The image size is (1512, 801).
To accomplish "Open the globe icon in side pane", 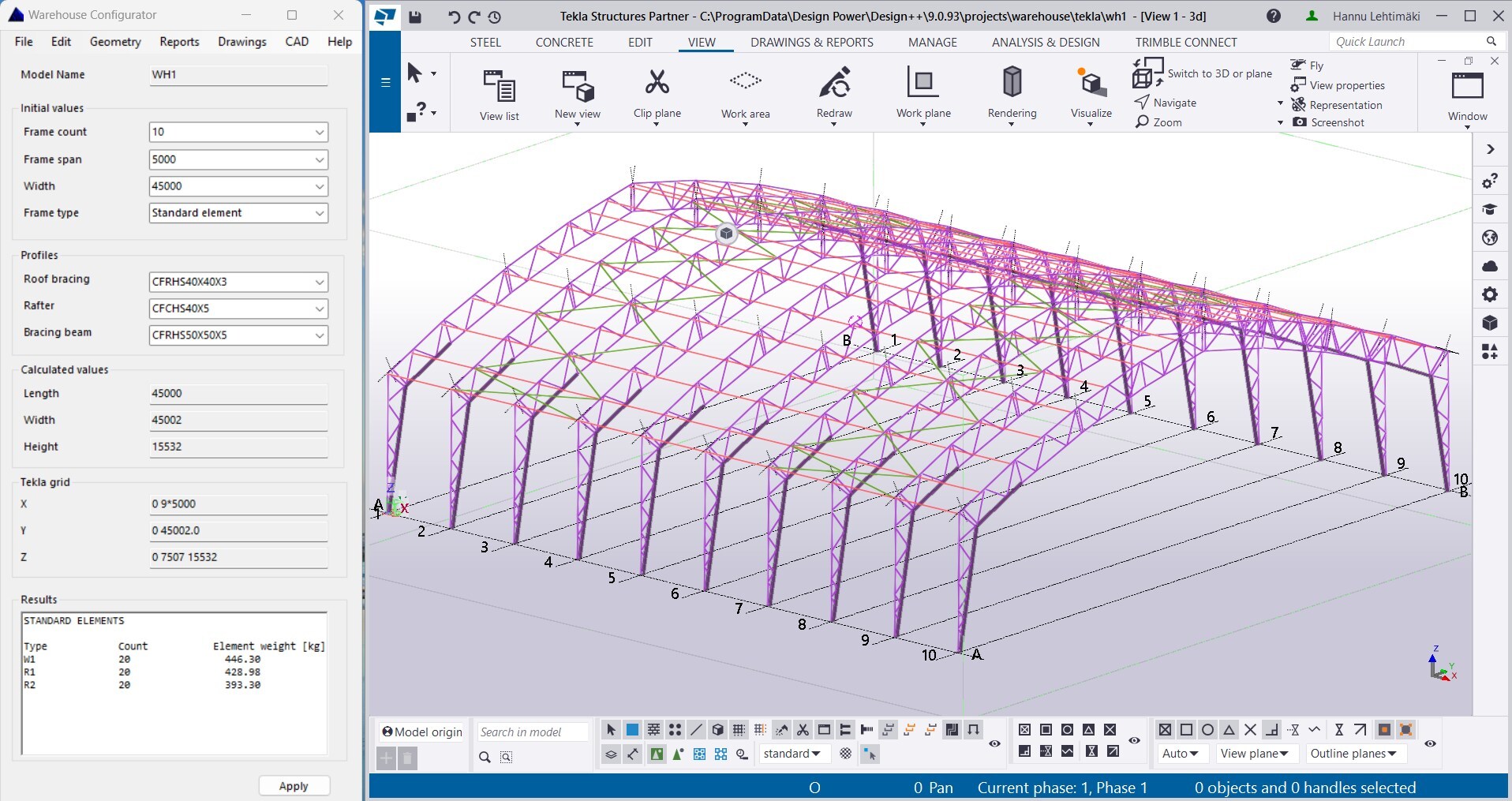I will [x=1490, y=238].
